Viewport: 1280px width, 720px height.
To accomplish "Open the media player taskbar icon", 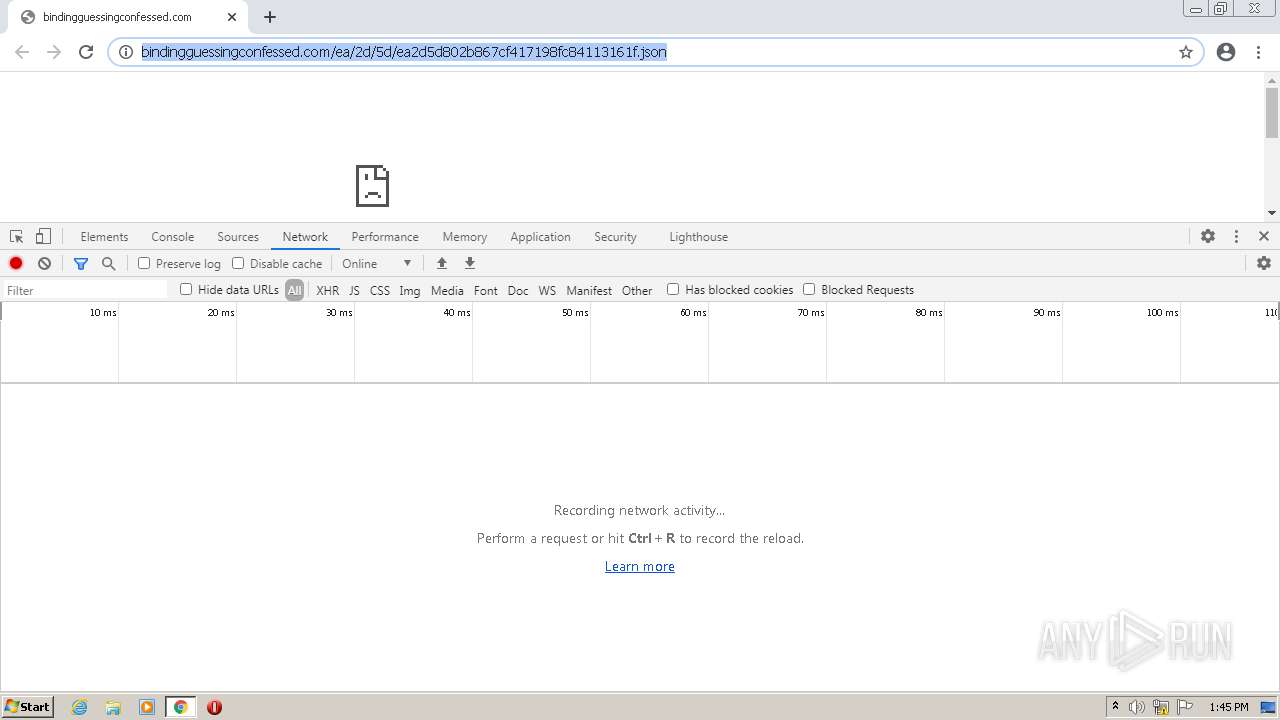I will click(147, 707).
